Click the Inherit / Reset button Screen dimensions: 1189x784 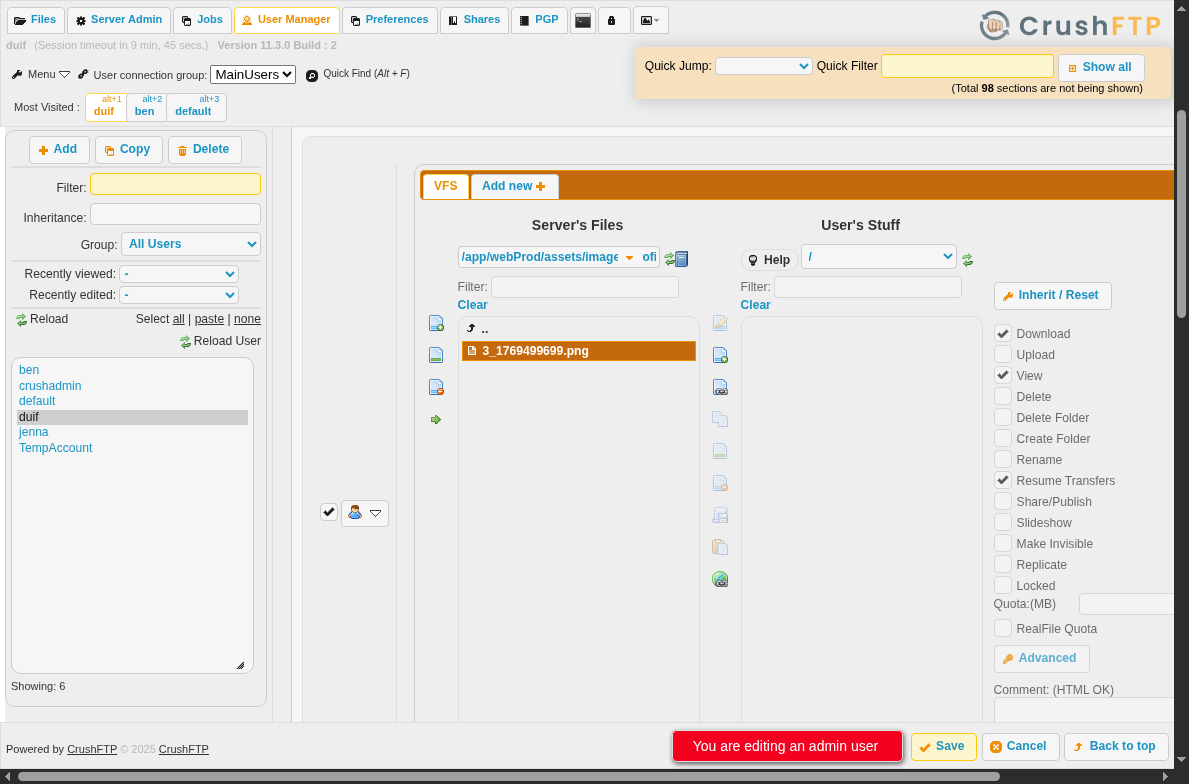(x=1052, y=295)
